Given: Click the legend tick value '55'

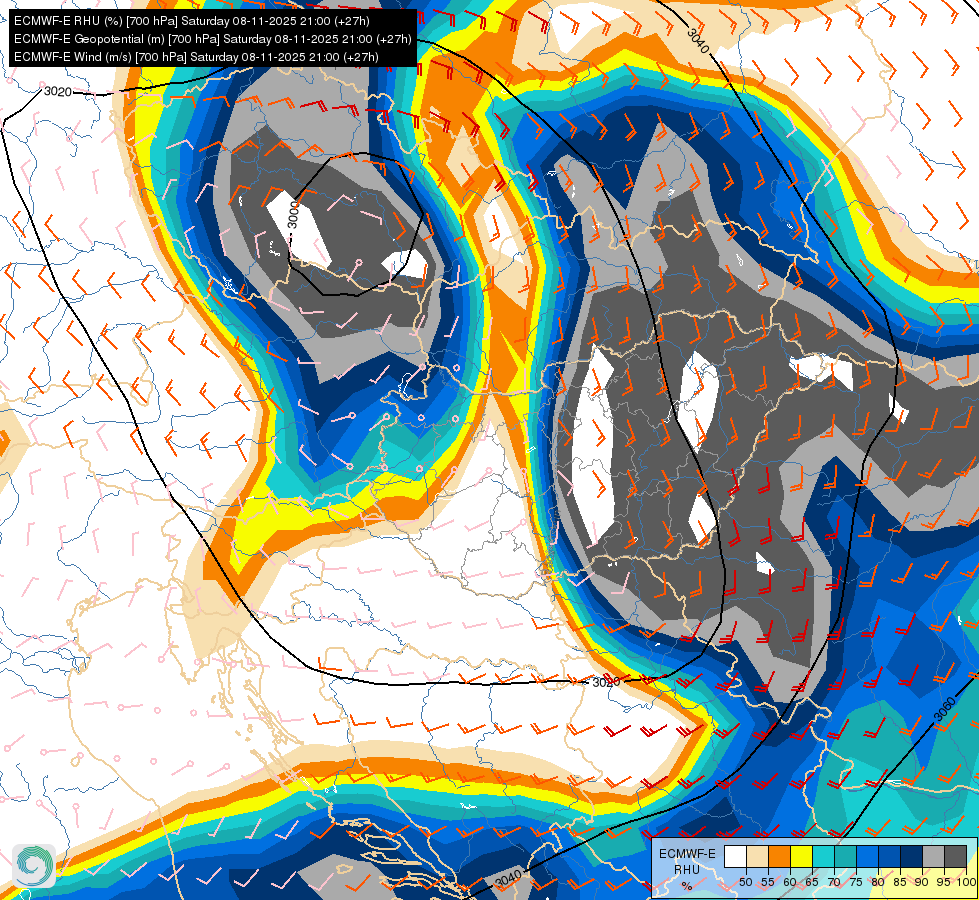Looking at the screenshot, I should (768, 882).
